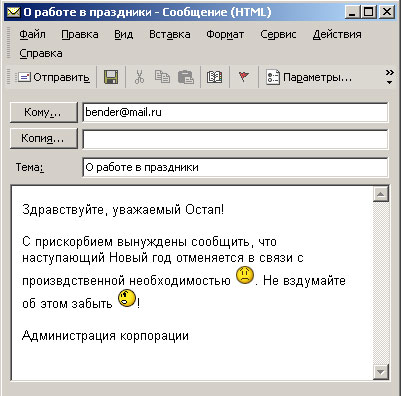Click the paste clipboard icon
Screen dimensions: 401x396
[186, 77]
